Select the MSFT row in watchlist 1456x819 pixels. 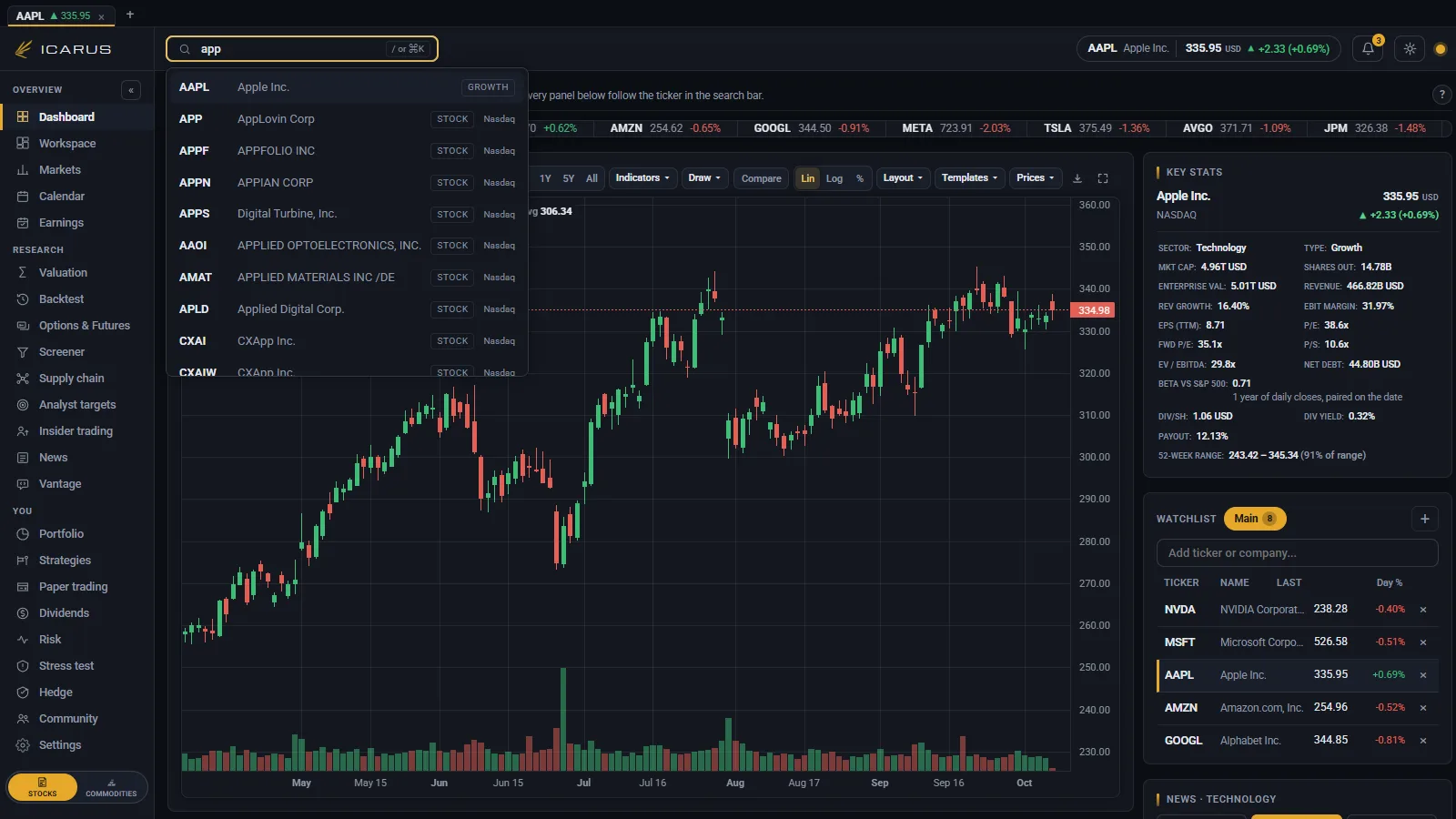click(x=1297, y=642)
